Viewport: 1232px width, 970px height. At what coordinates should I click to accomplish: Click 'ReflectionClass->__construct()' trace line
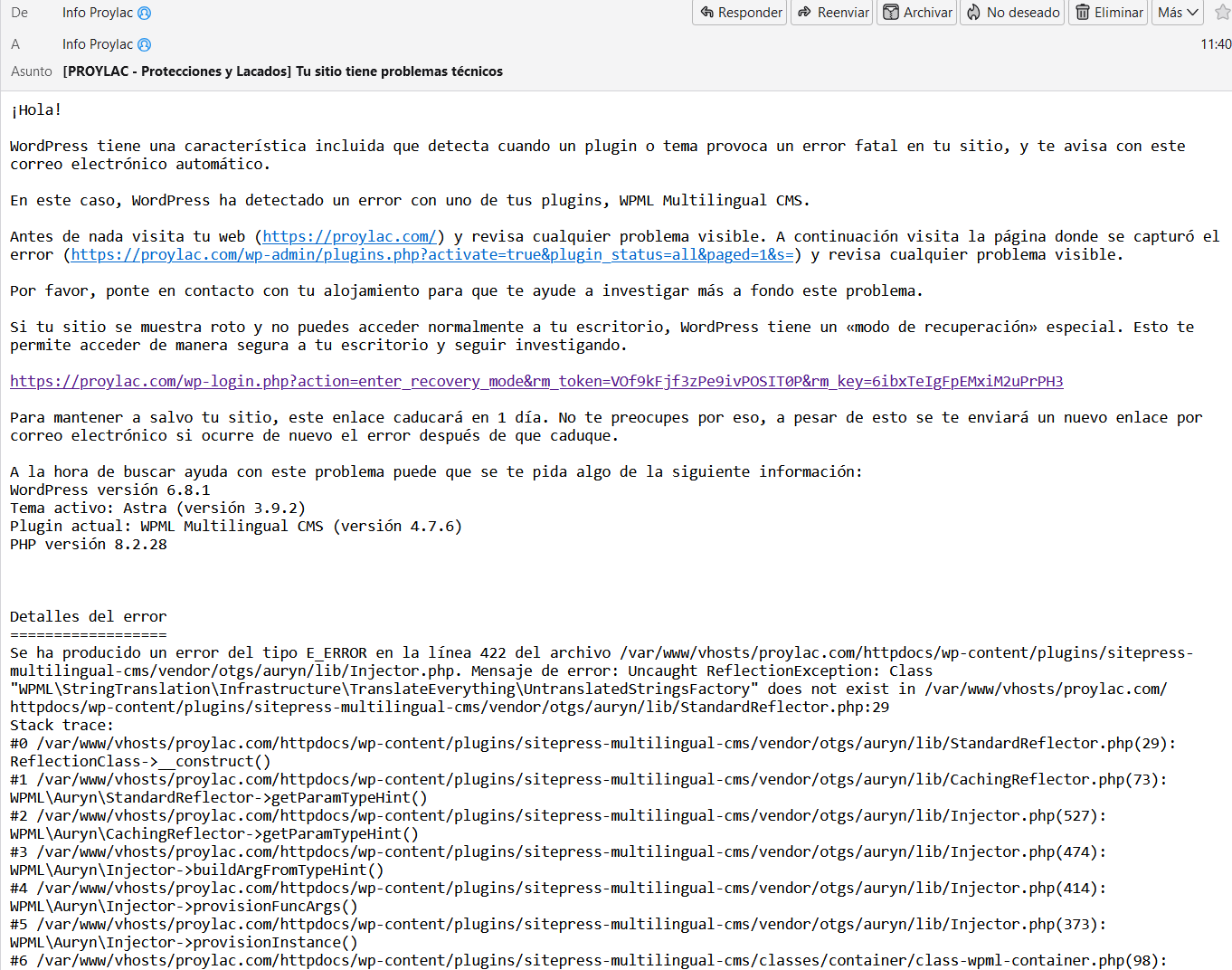pos(140,761)
